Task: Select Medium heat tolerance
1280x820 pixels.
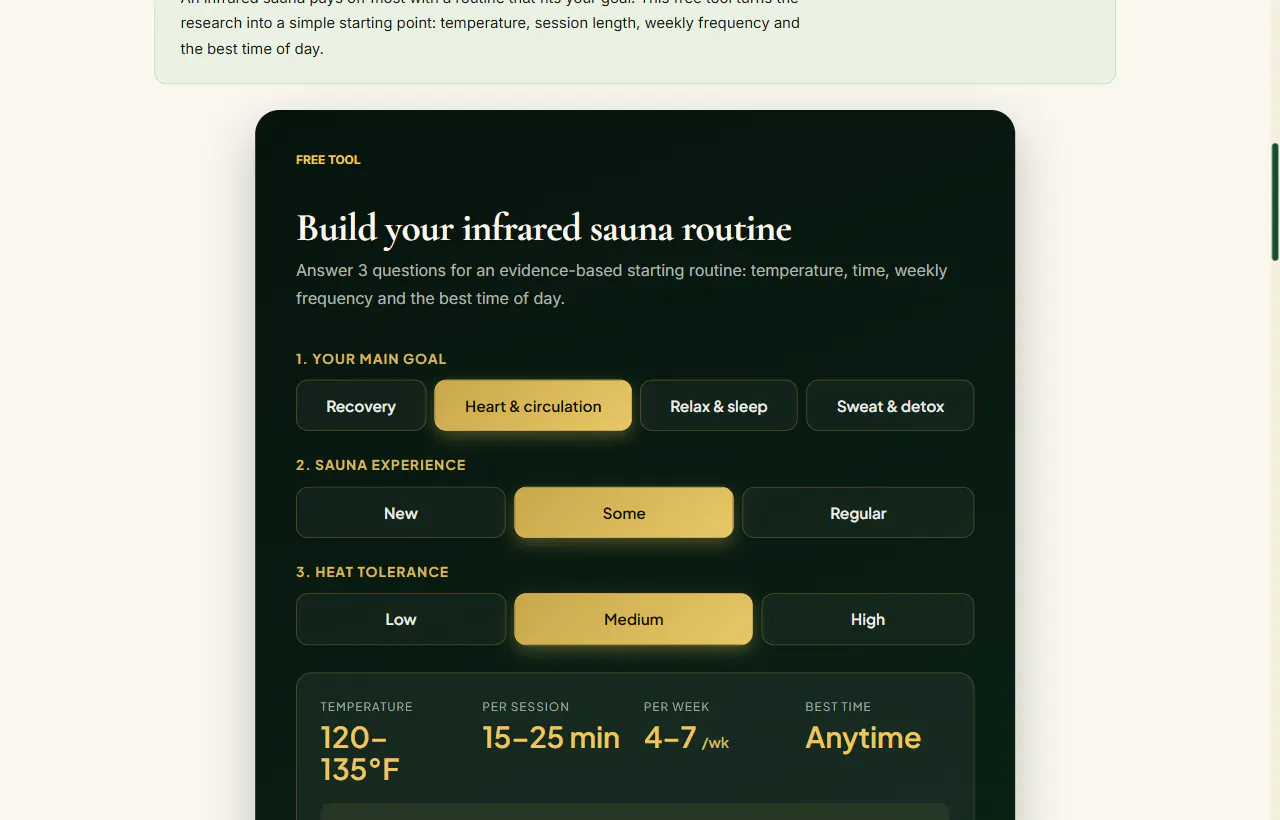Action: [634, 619]
